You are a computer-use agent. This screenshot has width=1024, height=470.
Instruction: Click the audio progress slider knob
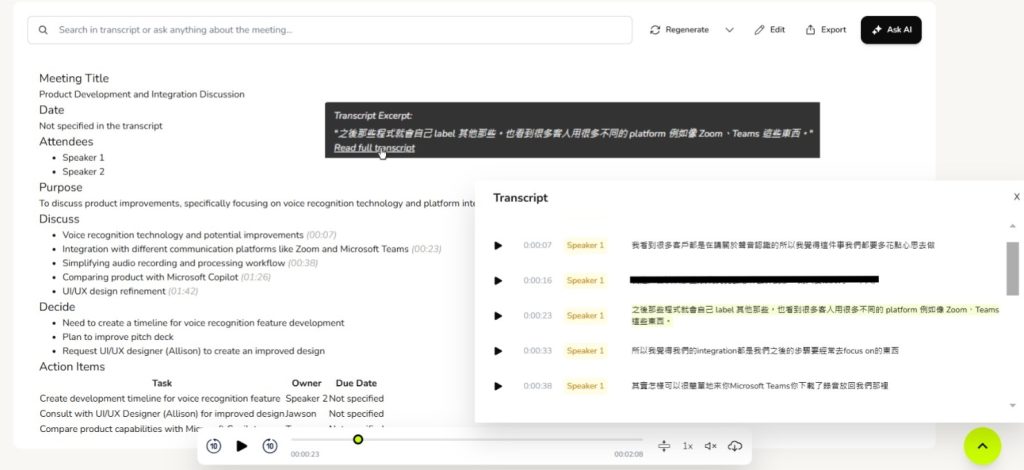point(358,439)
